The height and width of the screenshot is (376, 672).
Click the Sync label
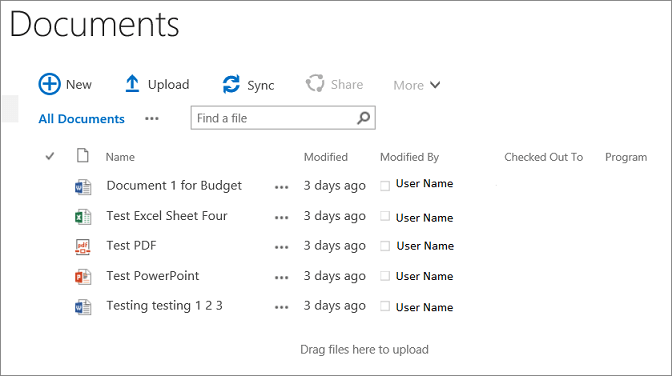[x=261, y=85]
